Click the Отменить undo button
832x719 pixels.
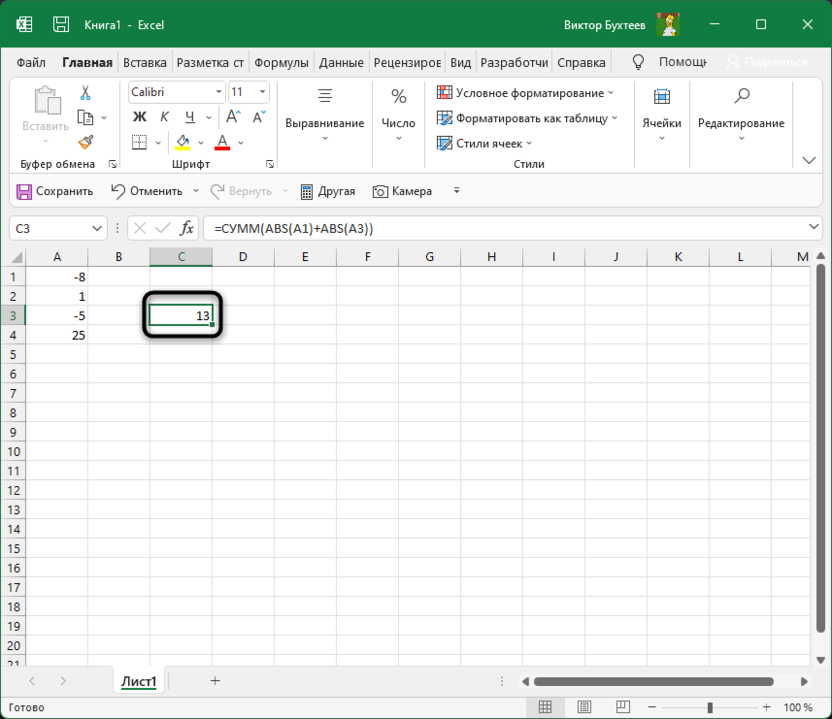point(146,191)
